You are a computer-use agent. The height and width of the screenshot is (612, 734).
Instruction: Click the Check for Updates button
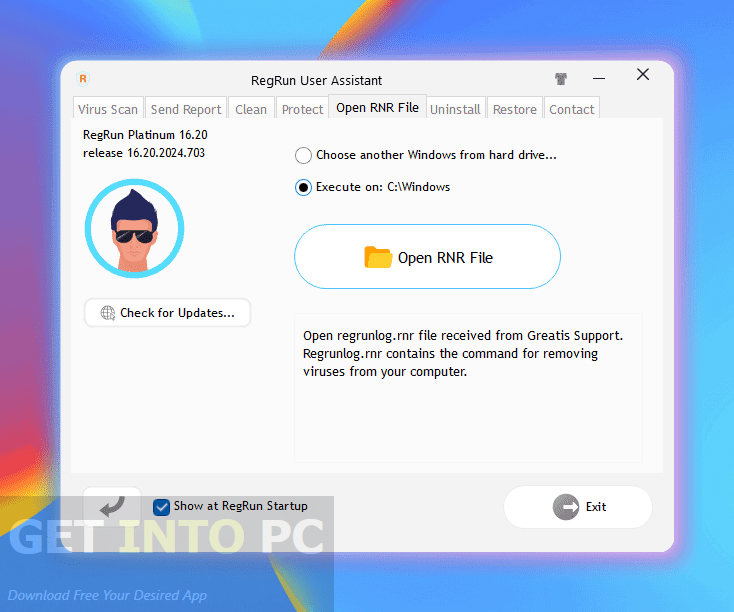(167, 313)
